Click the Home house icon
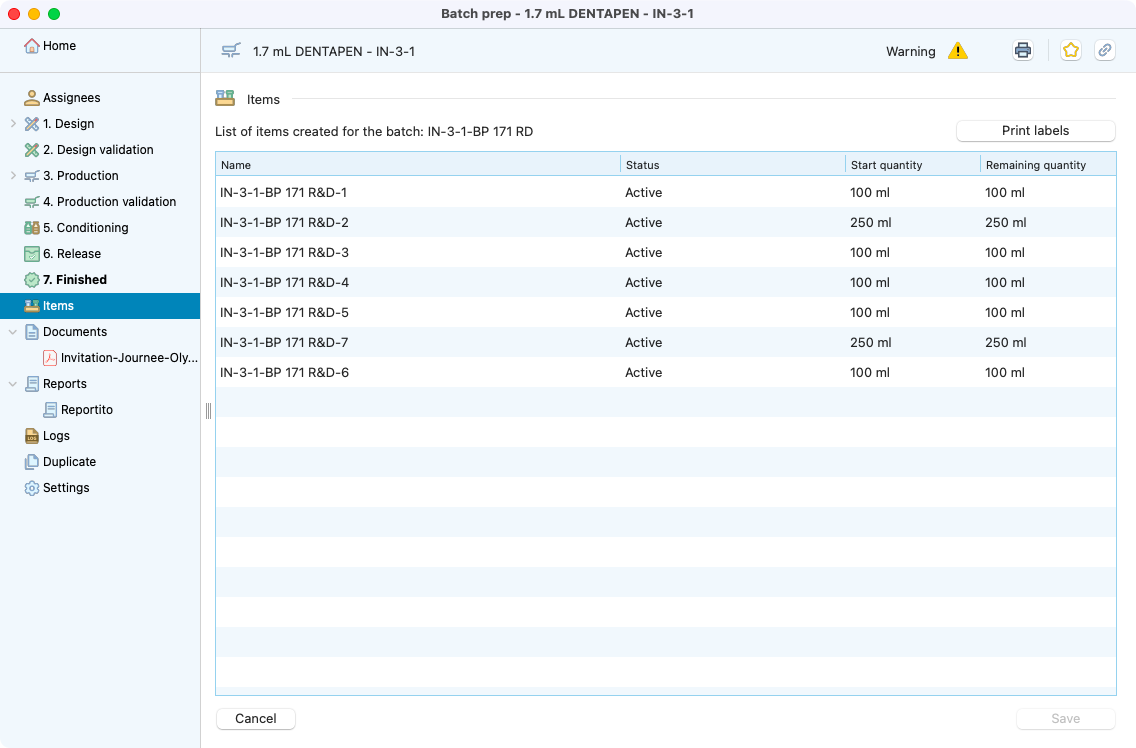 pyautogui.click(x=31, y=46)
